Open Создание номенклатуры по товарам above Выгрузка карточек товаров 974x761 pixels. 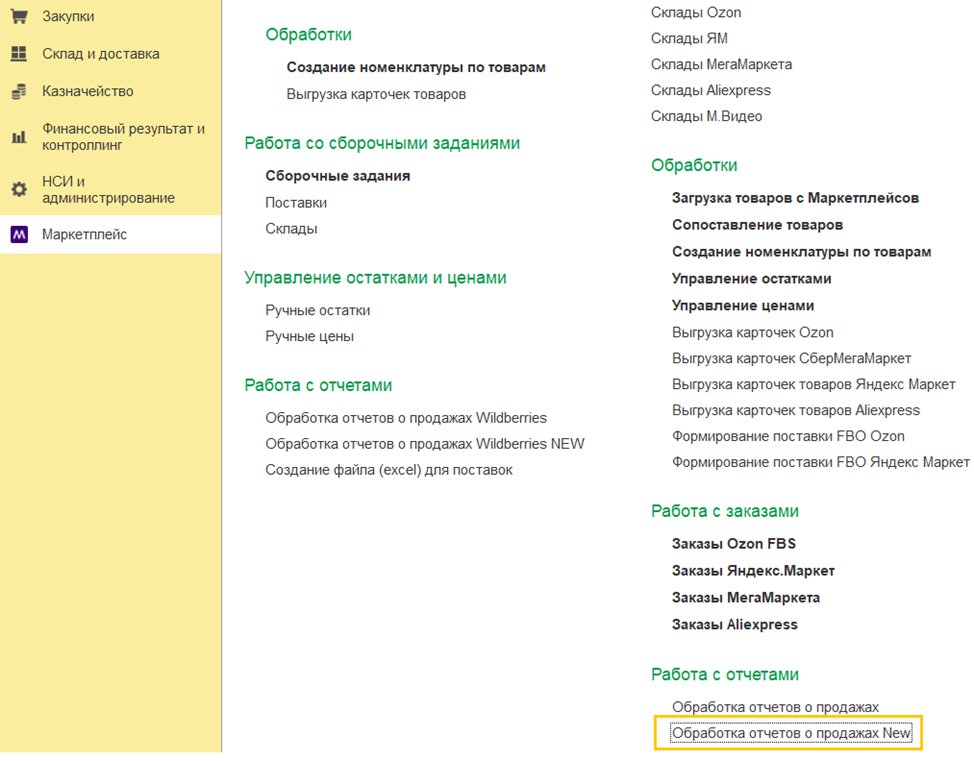click(416, 67)
